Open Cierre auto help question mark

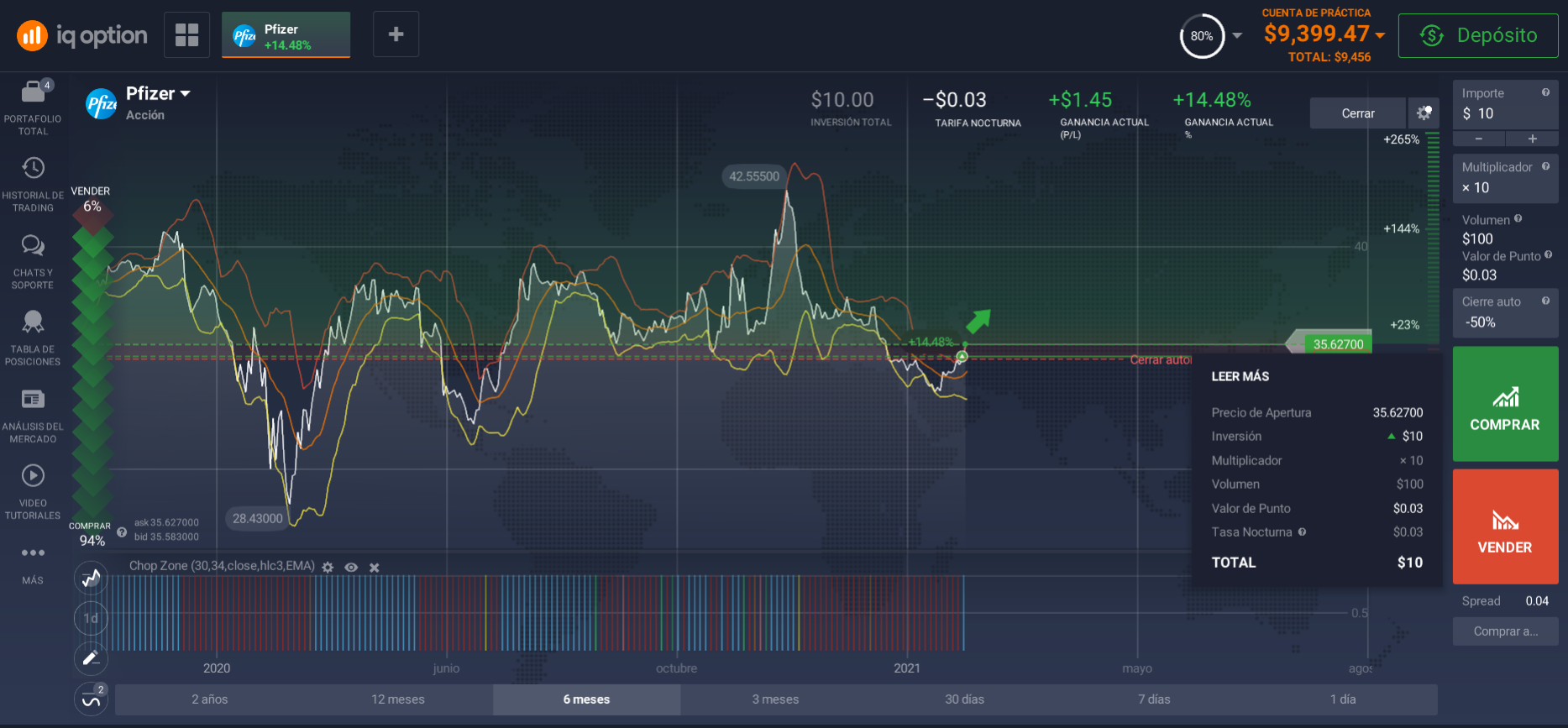pos(1545,301)
